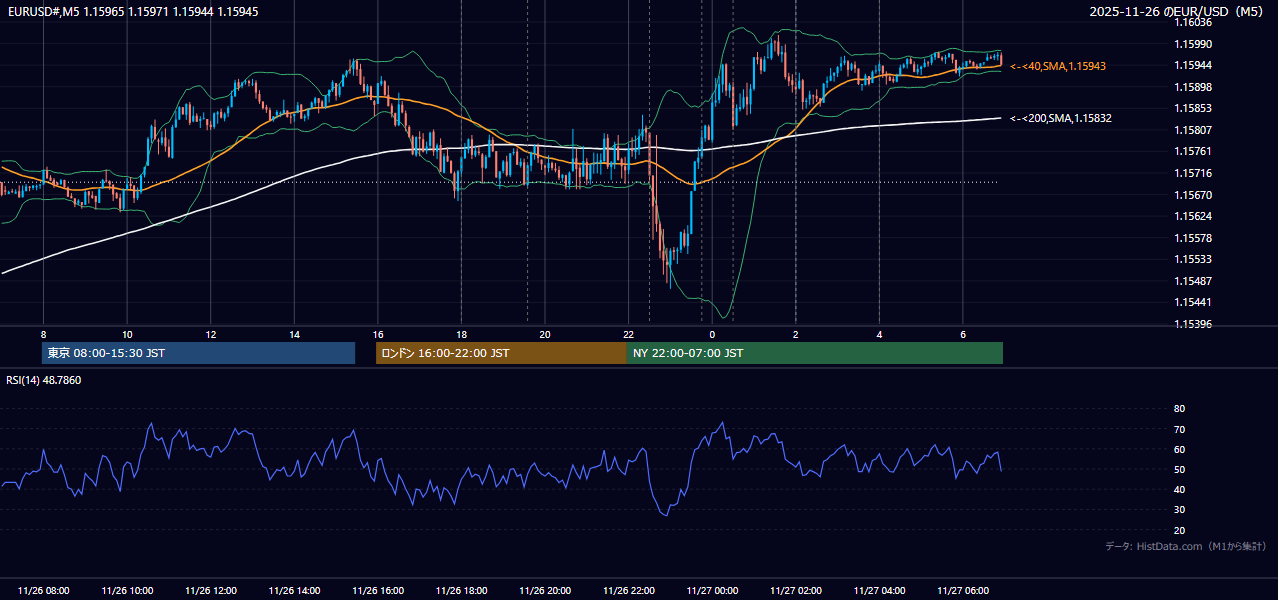The height and width of the screenshot is (600, 1278).
Task: Click the bottom time label 11/26 12:00
Action: pyautogui.click(x=211, y=591)
